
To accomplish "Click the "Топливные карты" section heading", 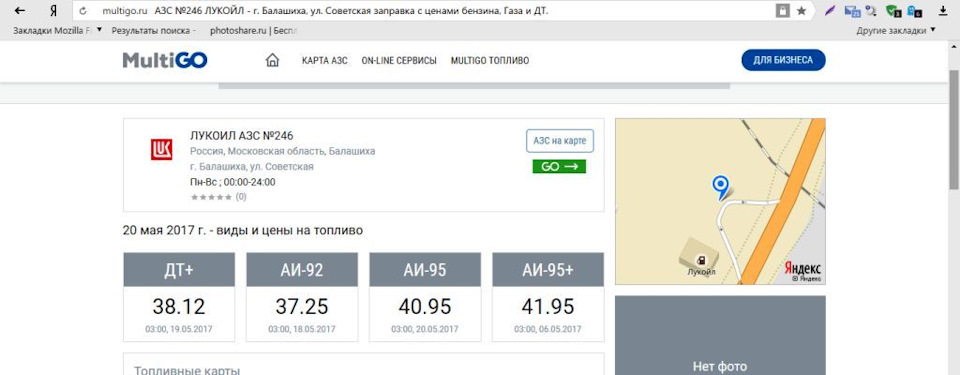I will (x=187, y=371).
